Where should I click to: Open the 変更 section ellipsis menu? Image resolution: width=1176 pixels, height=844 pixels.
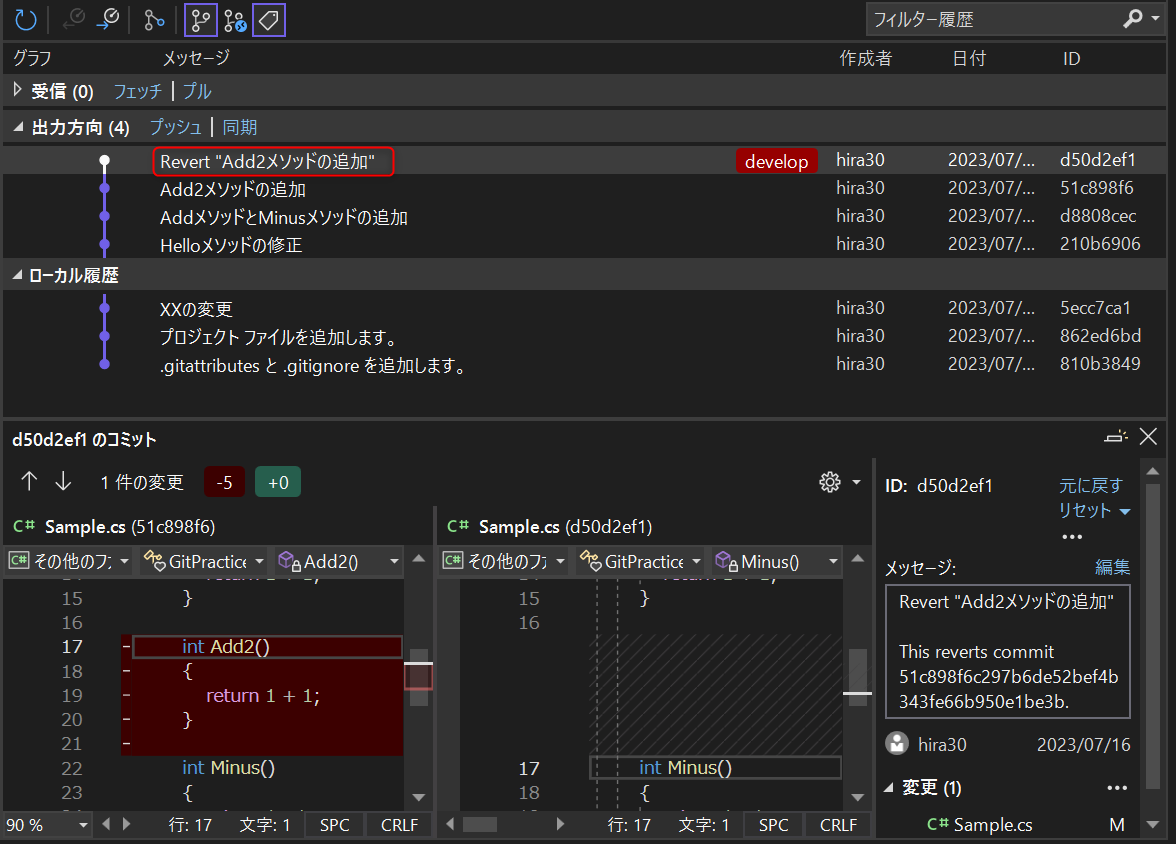click(1117, 788)
